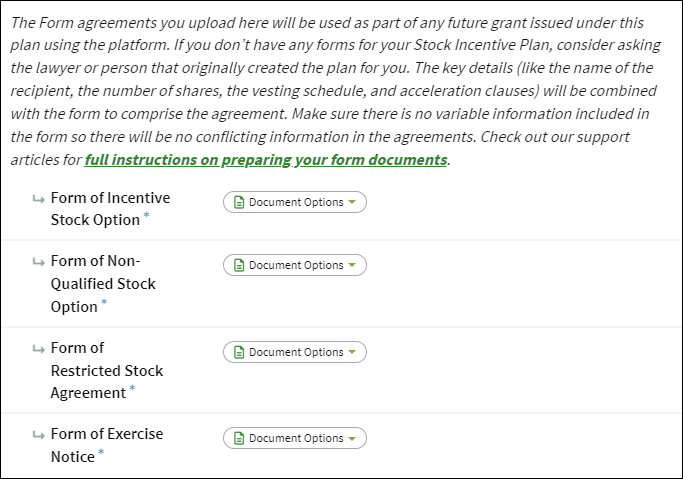Click sub-item arrow beside Form of Exercise Notice
Screen dimensions: 683x479
(39, 435)
